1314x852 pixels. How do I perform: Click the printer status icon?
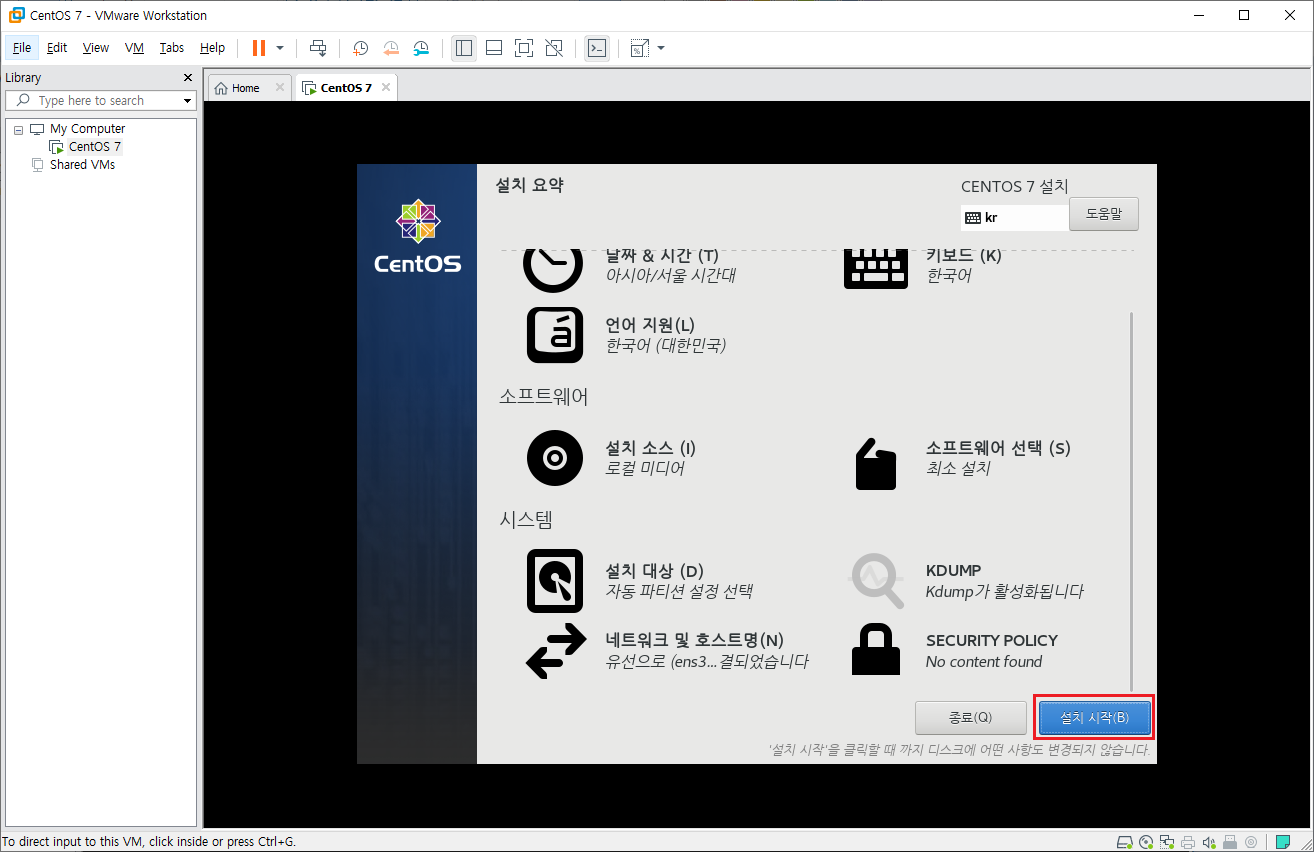pyautogui.click(x=1188, y=842)
